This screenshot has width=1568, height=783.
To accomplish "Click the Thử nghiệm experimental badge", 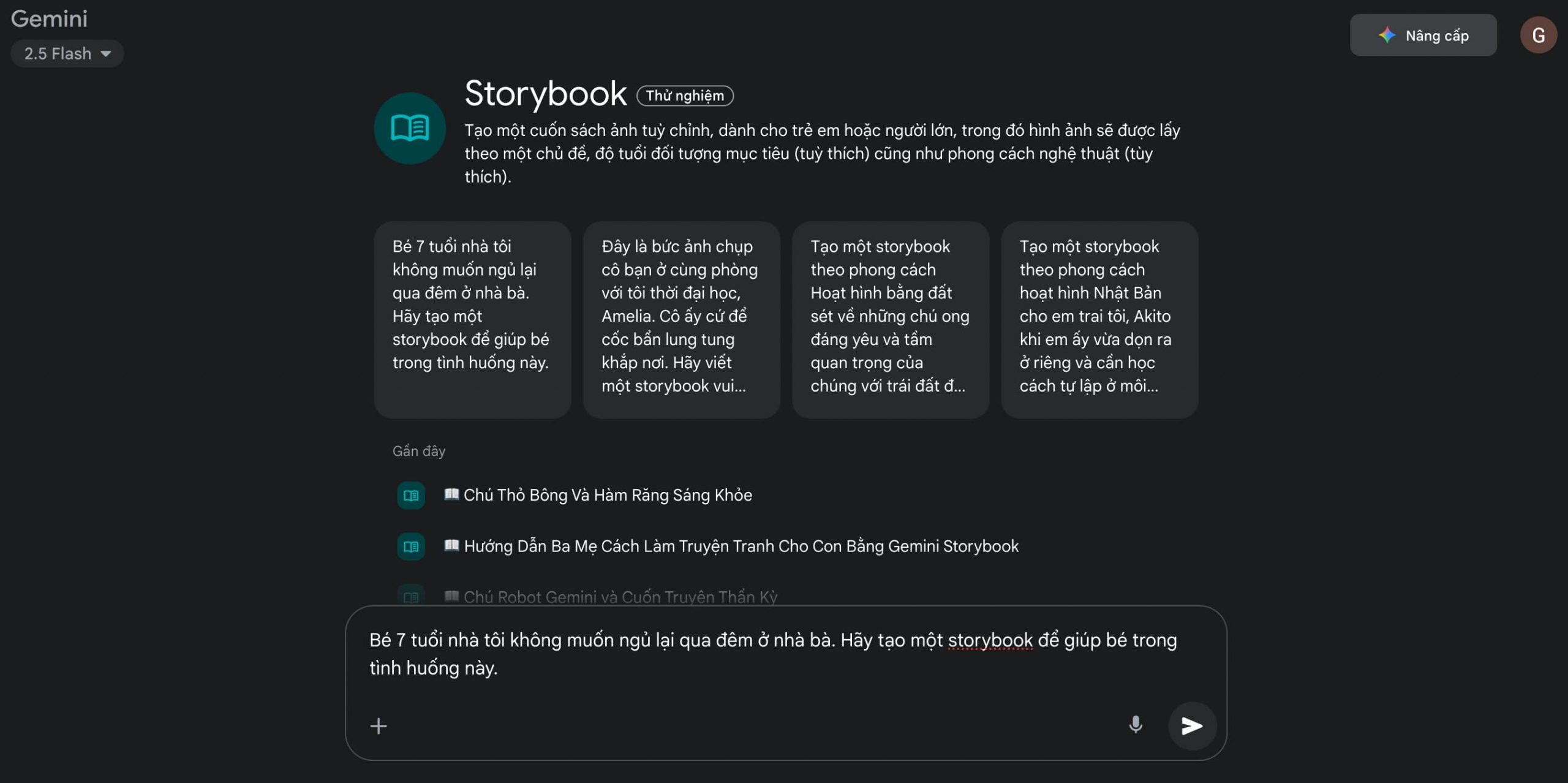I will click(x=685, y=96).
